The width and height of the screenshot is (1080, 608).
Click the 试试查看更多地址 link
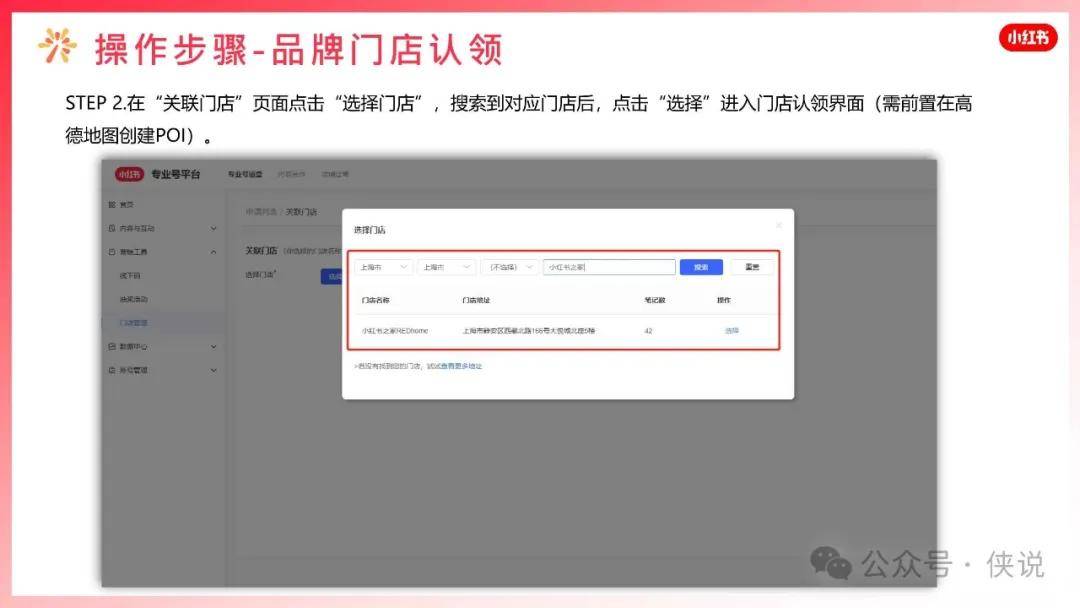tap(455, 366)
